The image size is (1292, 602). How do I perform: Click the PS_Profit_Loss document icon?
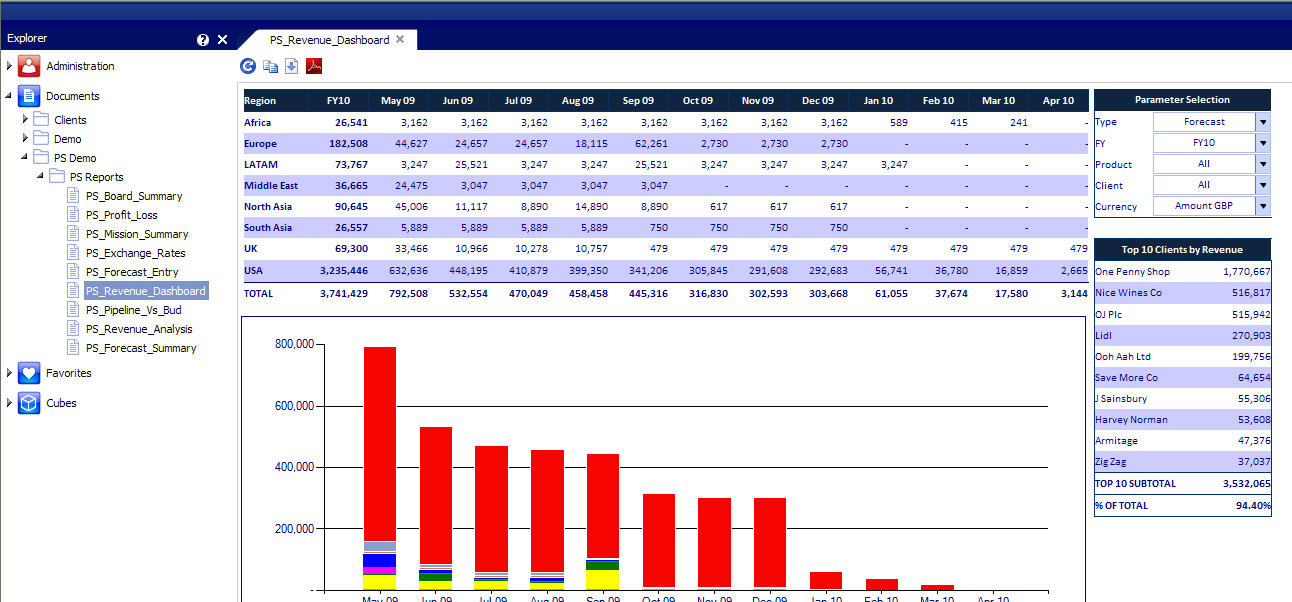click(x=73, y=215)
